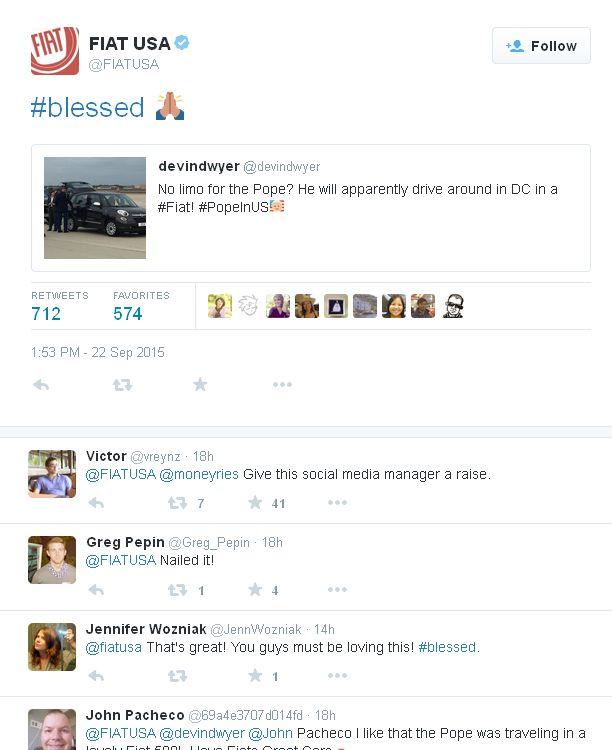
Task: Favorite the main #blessed tweet
Action: pyautogui.click(x=200, y=385)
